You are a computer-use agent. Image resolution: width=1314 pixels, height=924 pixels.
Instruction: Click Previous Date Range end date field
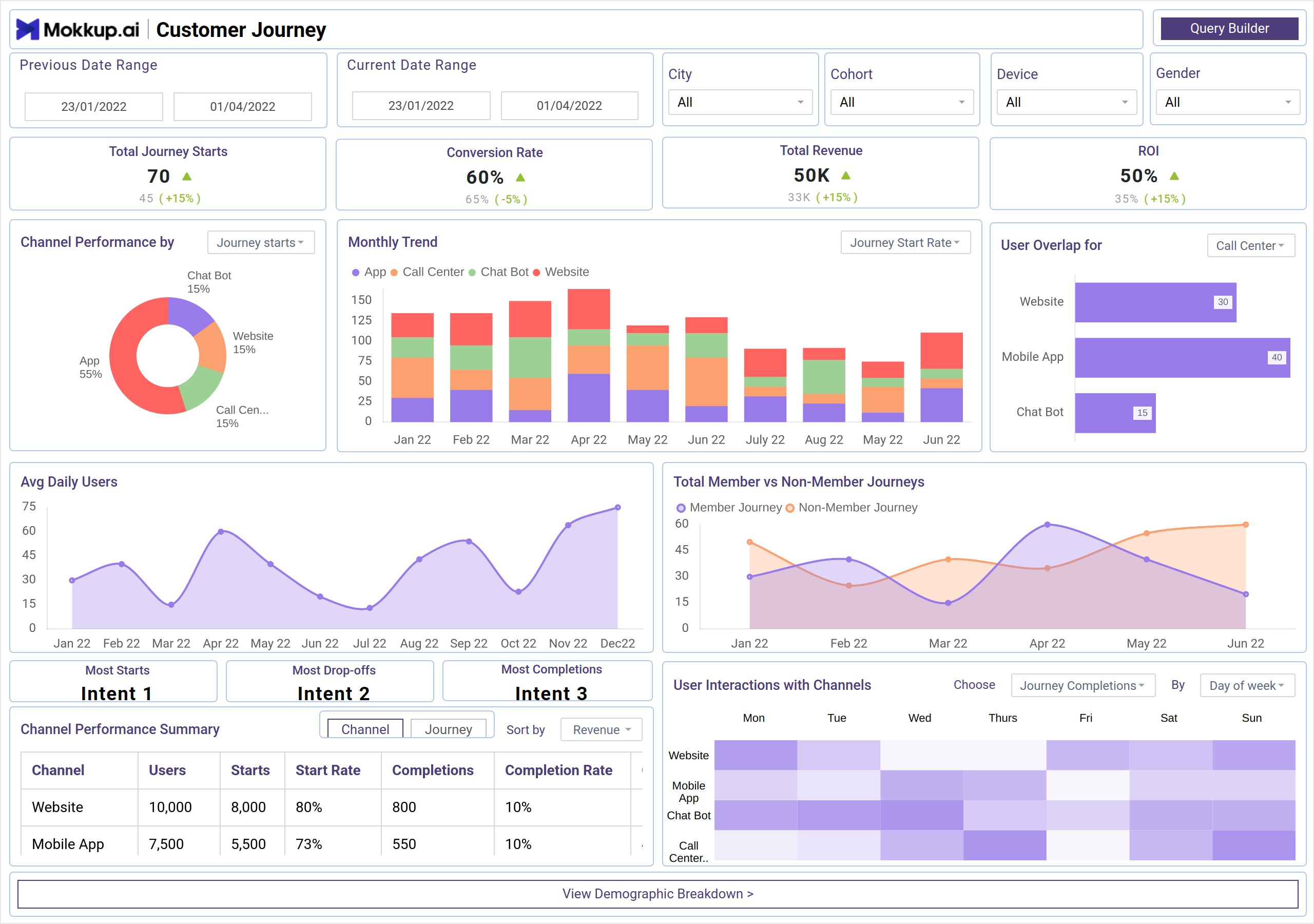coord(243,106)
